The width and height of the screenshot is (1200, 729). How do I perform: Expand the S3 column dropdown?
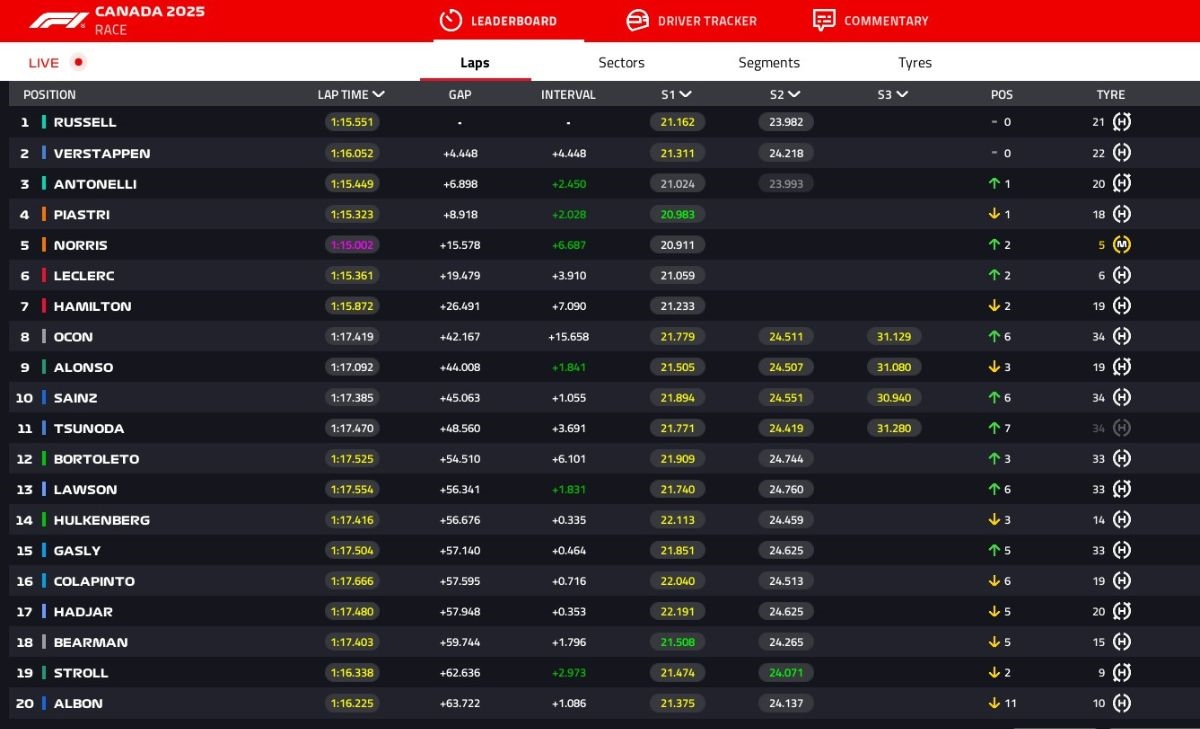902,95
